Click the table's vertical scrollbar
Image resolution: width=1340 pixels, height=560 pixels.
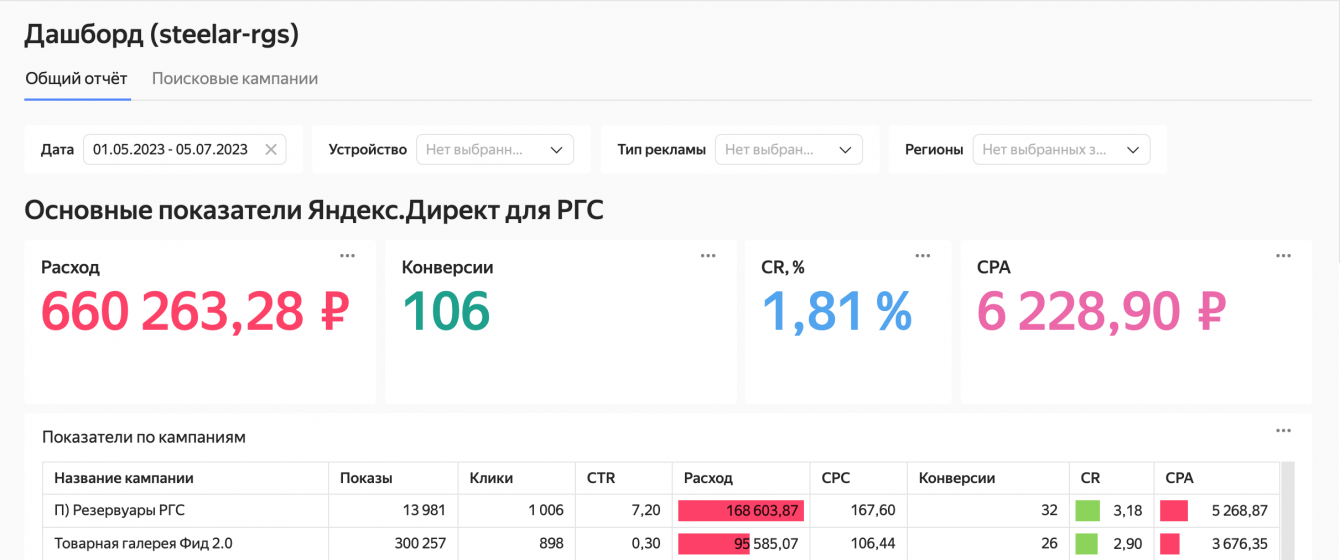pos(1288,511)
